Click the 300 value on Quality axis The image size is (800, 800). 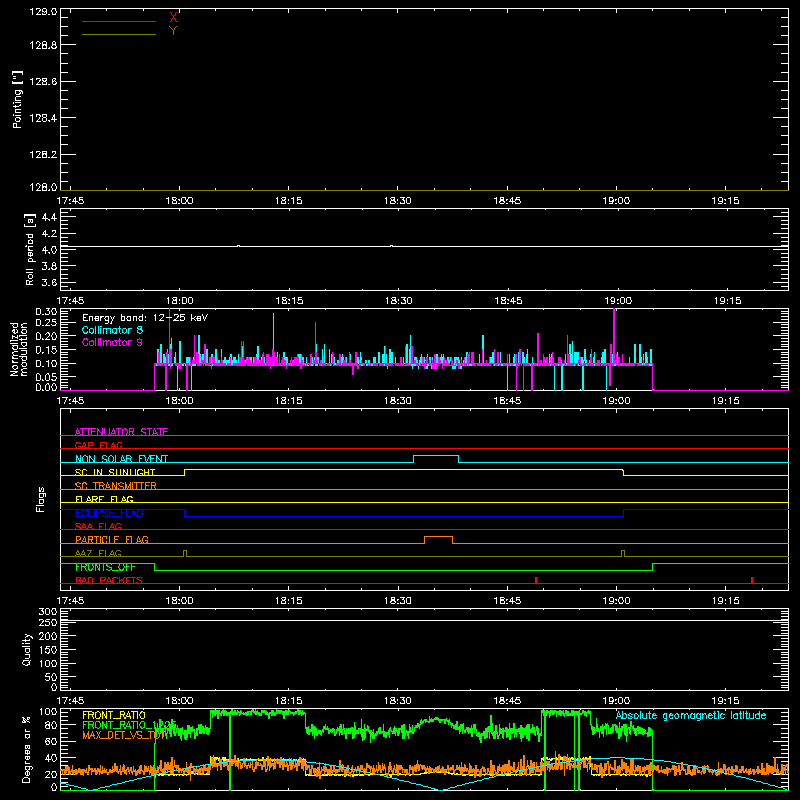tap(48, 612)
